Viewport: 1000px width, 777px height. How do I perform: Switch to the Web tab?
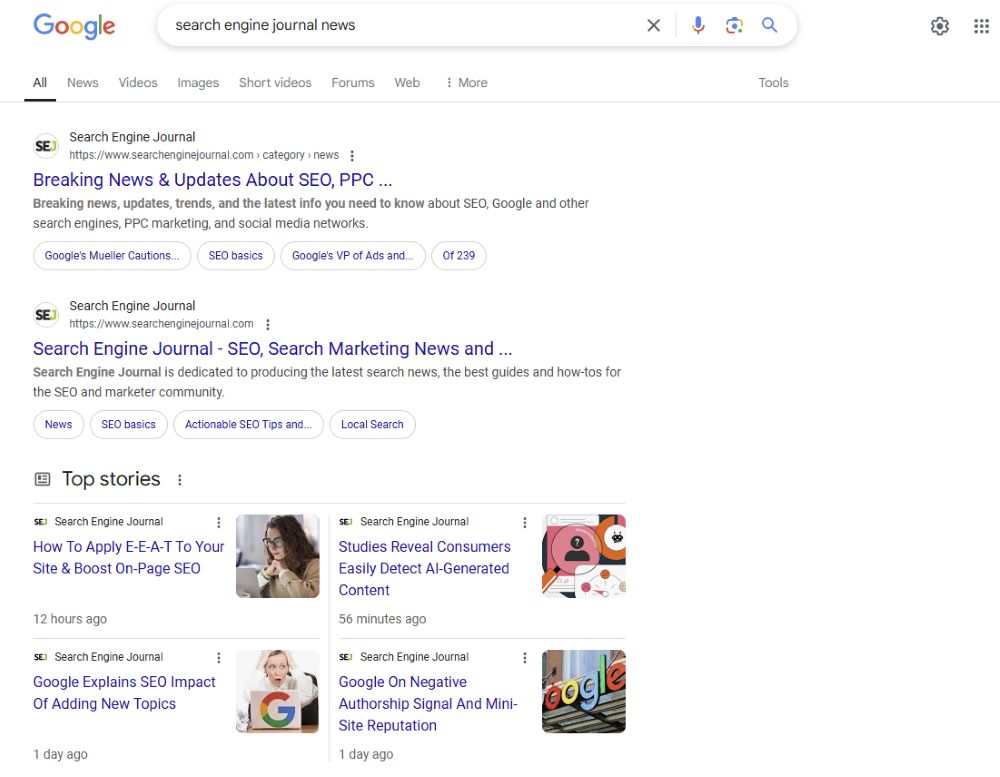click(407, 82)
